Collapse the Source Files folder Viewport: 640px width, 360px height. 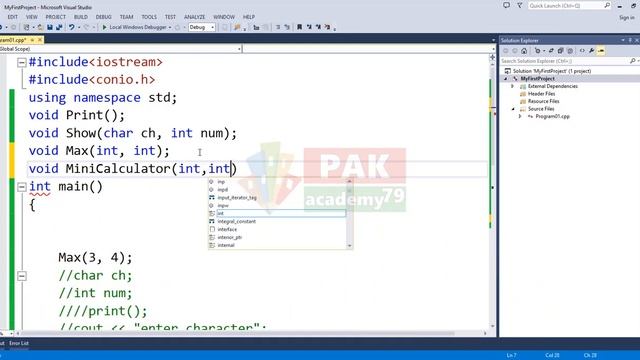[x=513, y=109]
